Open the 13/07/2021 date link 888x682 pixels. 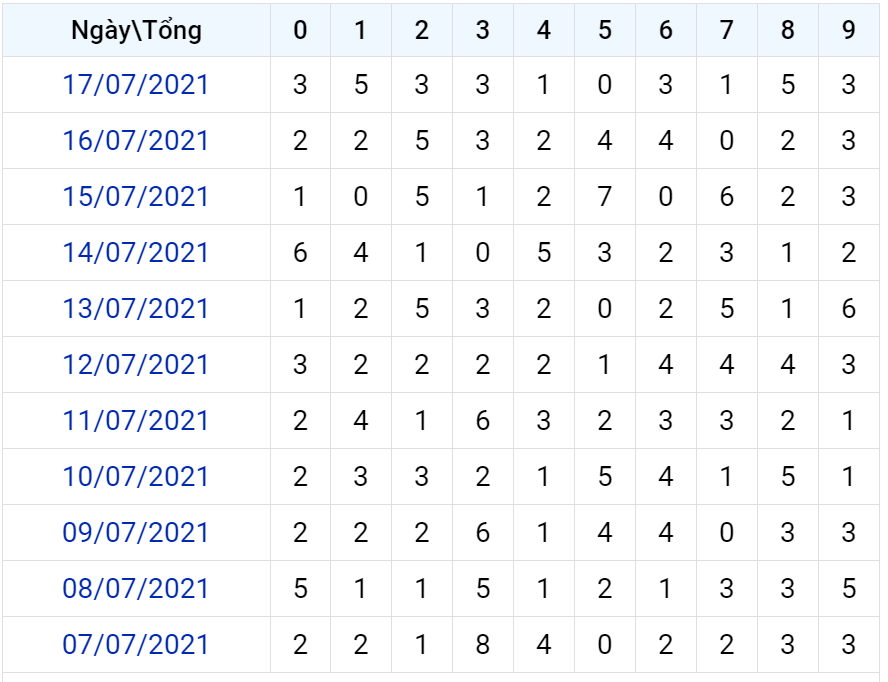point(136,309)
